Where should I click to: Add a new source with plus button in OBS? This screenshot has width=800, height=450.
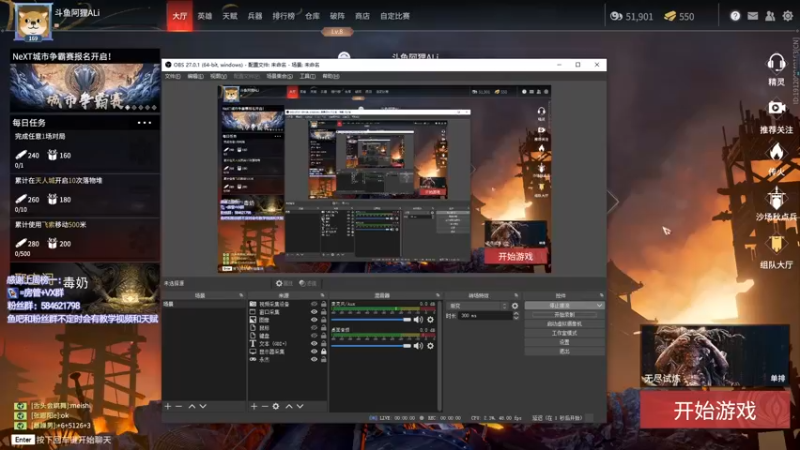pyautogui.click(x=254, y=406)
